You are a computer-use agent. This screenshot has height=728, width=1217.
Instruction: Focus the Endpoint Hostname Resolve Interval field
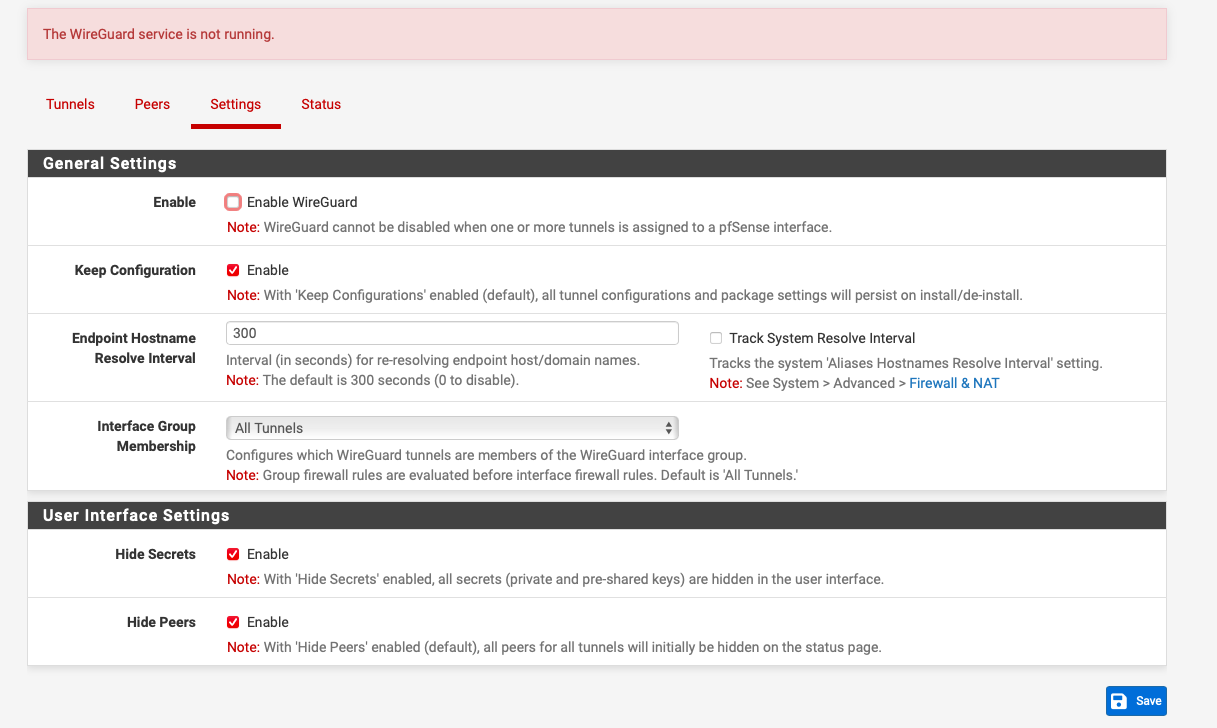[x=451, y=334]
